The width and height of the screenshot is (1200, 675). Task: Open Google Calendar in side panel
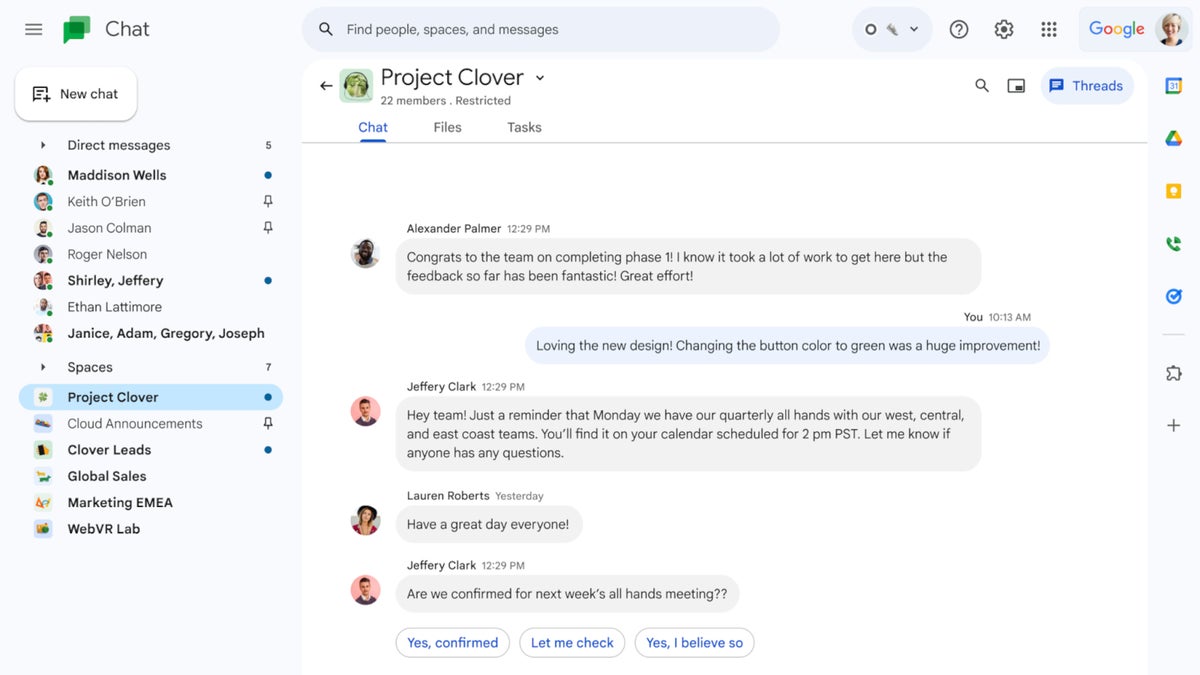(x=1174, y=86)
